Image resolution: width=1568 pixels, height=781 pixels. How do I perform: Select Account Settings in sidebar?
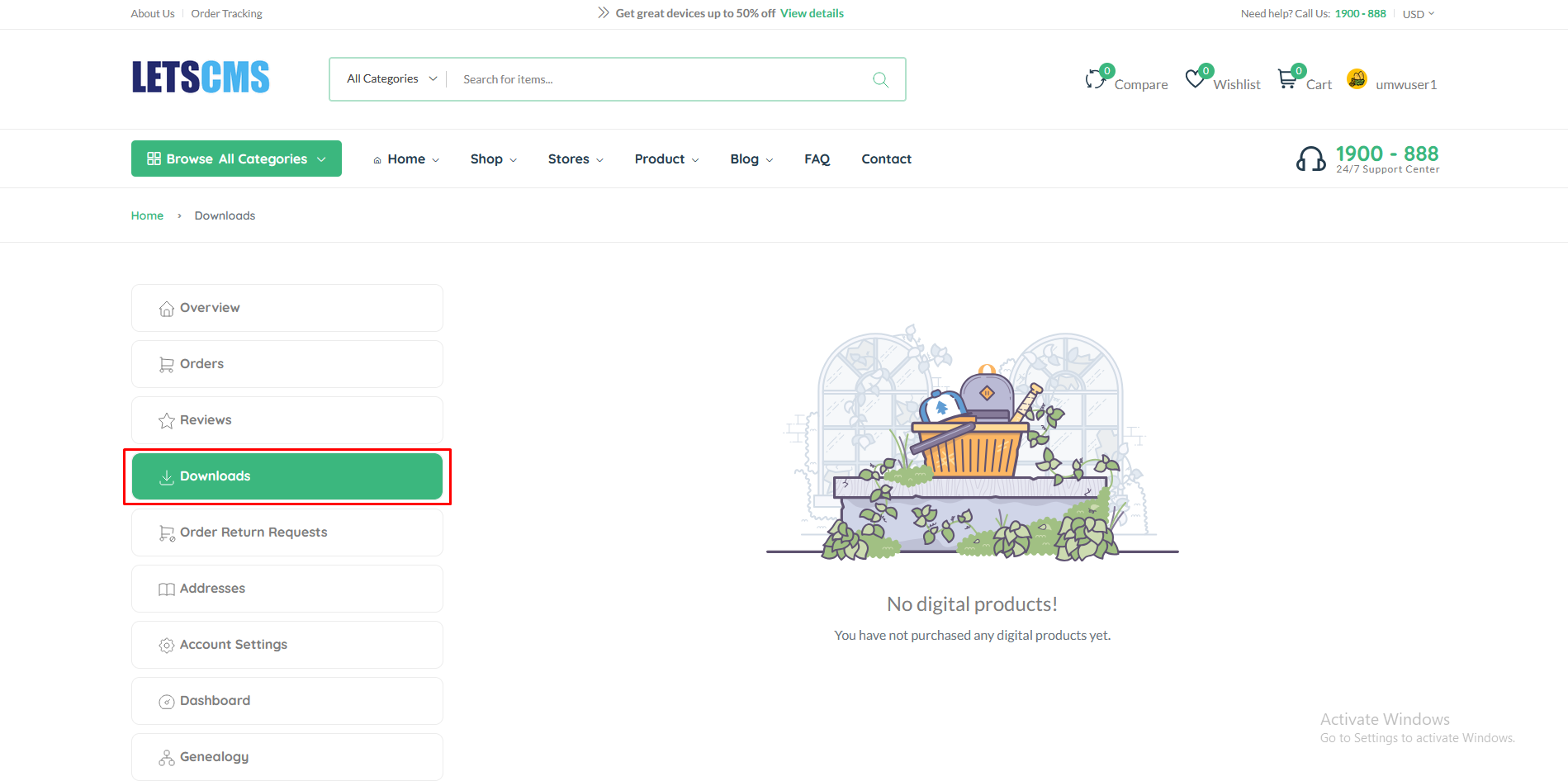coord(234,645)
